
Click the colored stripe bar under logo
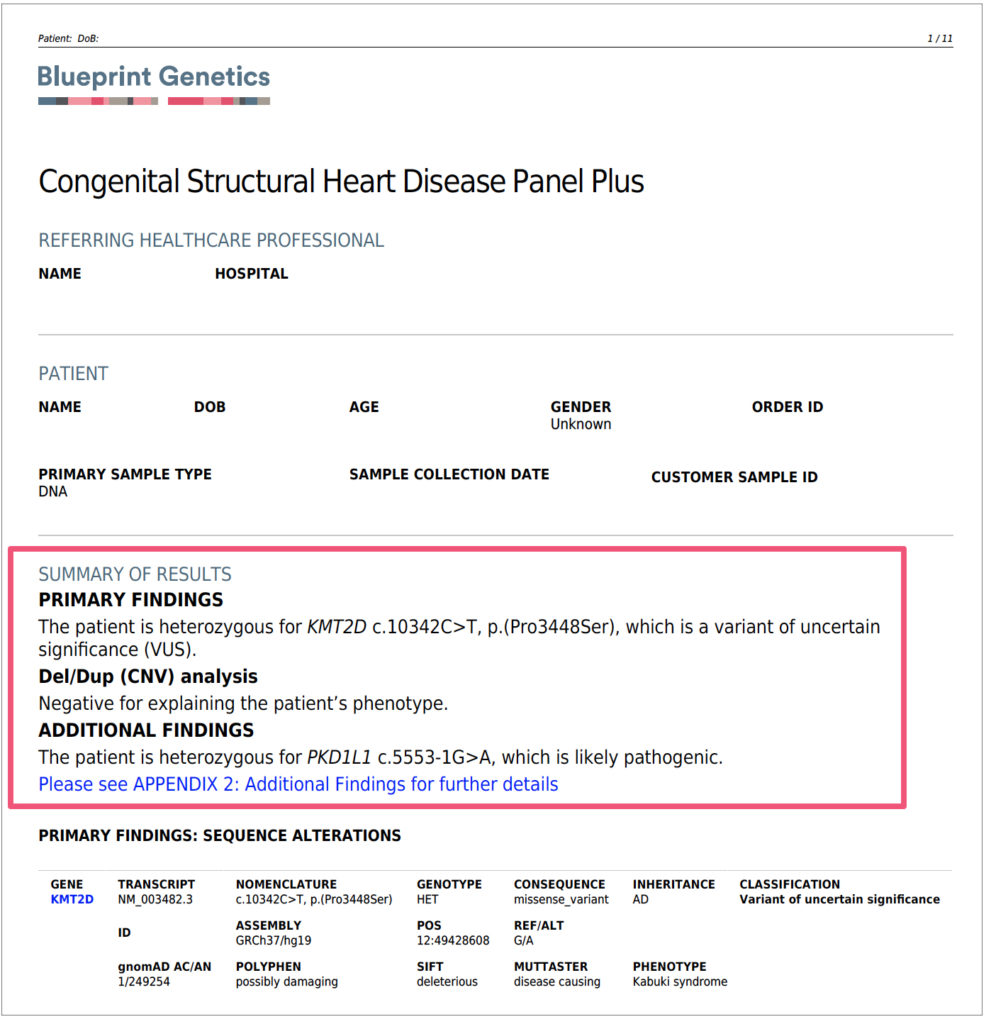pyautogui.click(x=154, y=101)
